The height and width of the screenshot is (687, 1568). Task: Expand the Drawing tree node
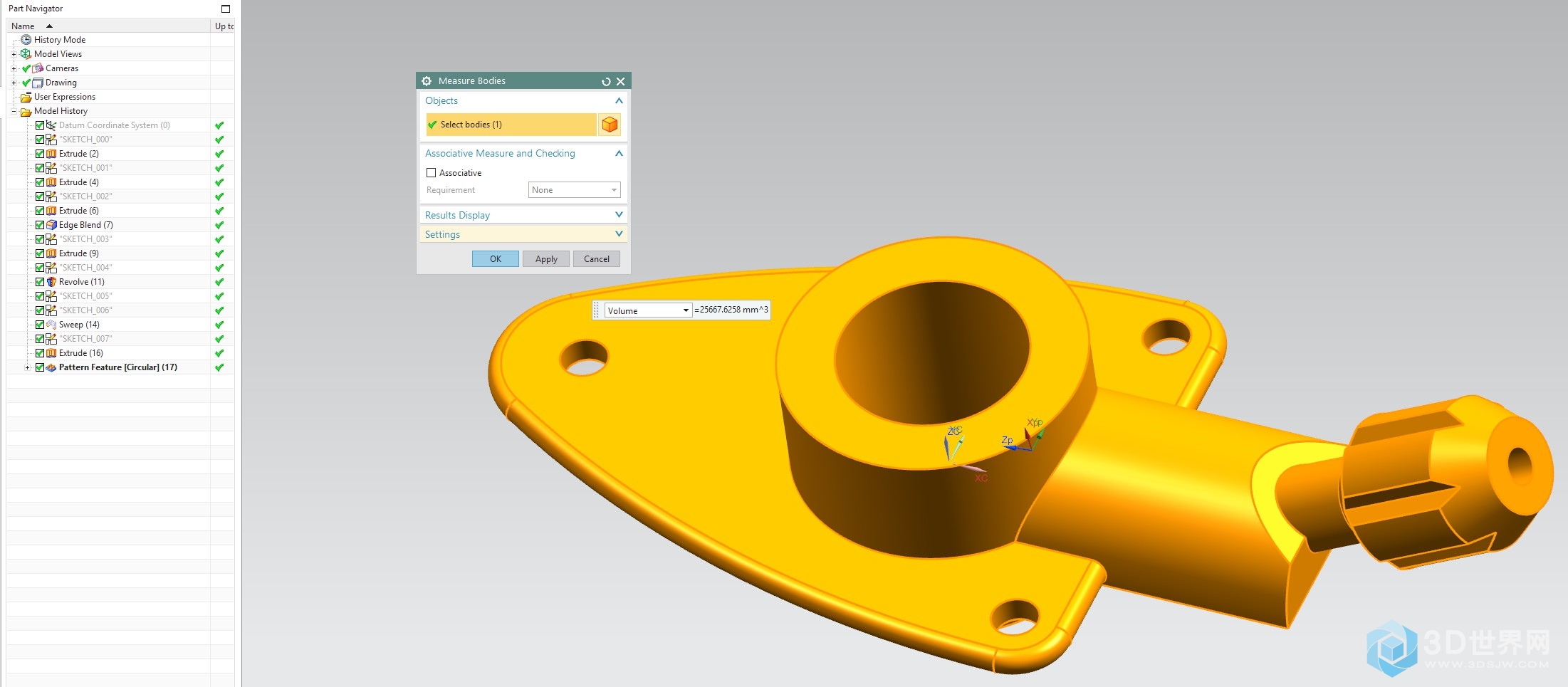click(14, 83)
